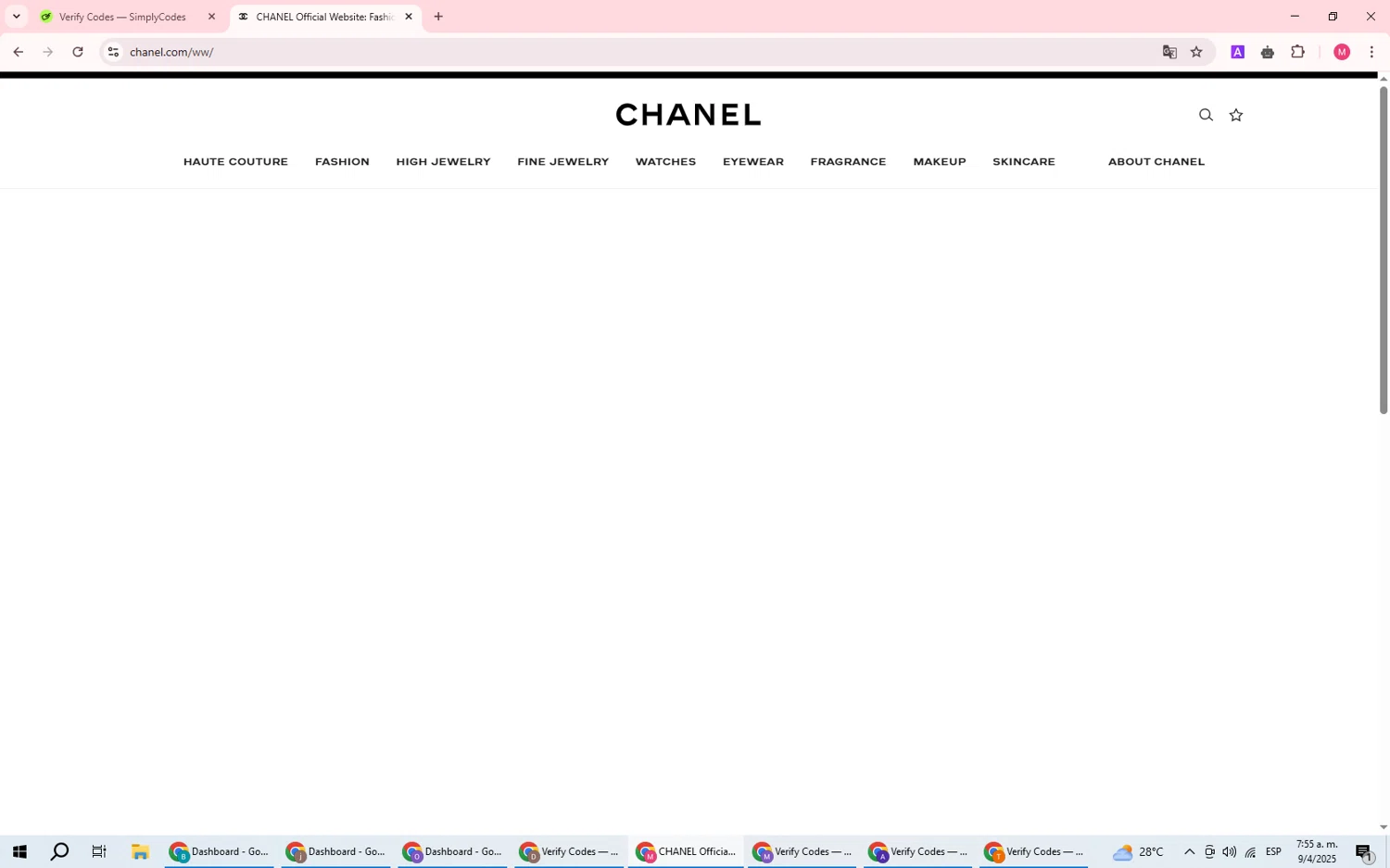Click the page vertical scrollbar thumb
This screenshot has width=1390, height=868.
pos(1384,250)
